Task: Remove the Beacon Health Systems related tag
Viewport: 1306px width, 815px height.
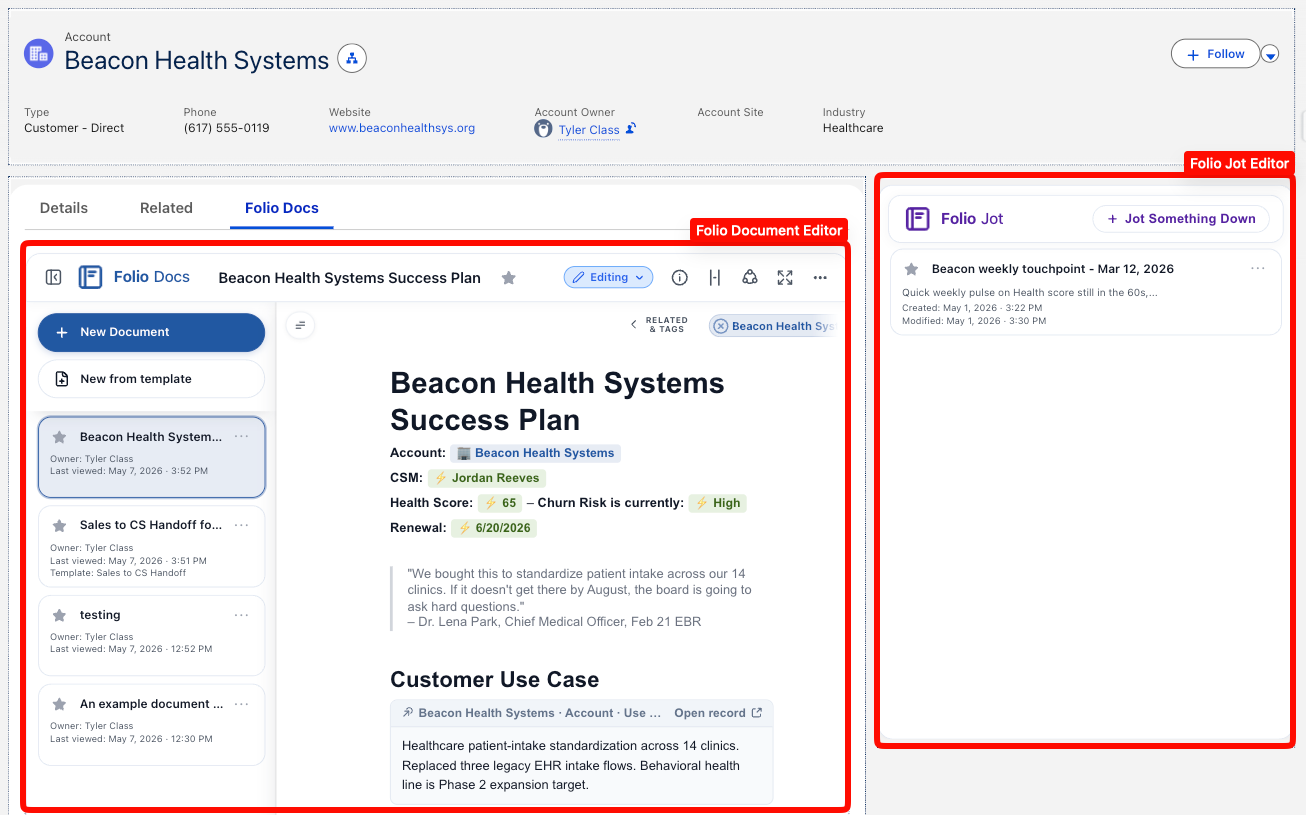Action: (721, 326)
